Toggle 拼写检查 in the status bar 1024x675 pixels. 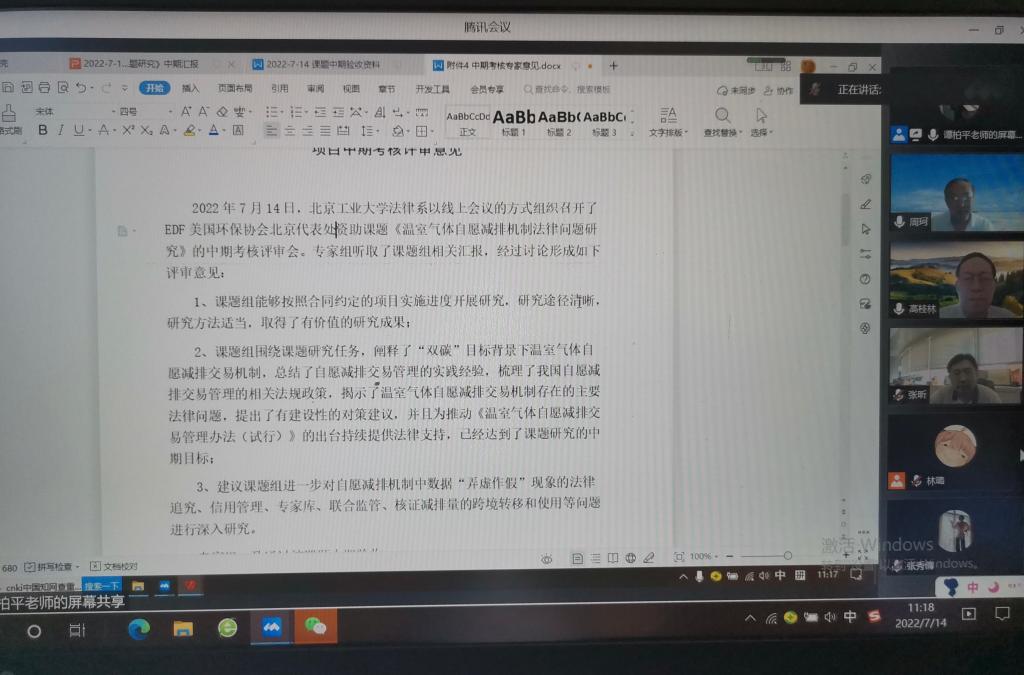[51, 566]
